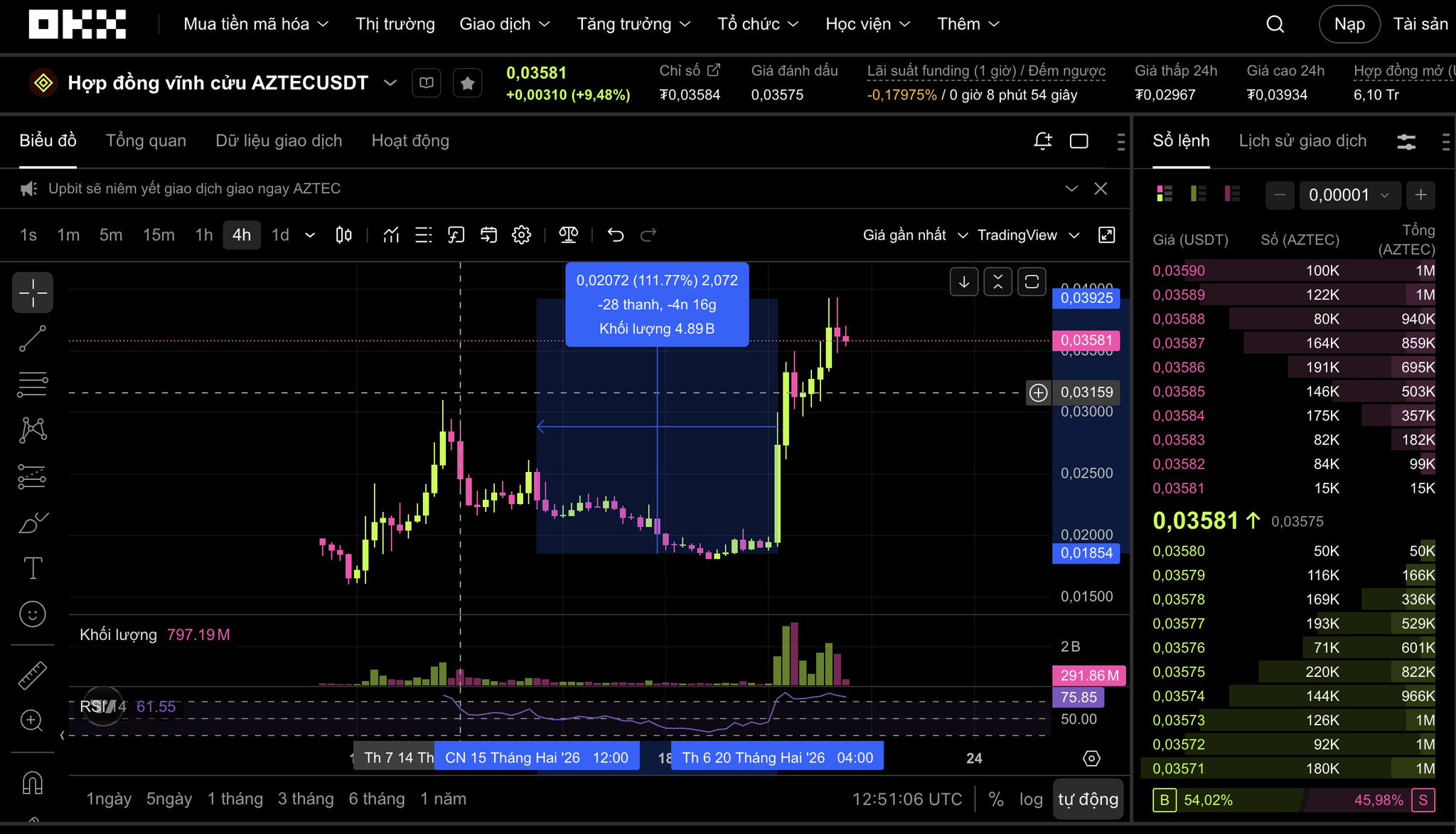Click the price alert bell icon
Image resolution: width=1456 pixels, height=834 pixels.
click(1042, 141)
